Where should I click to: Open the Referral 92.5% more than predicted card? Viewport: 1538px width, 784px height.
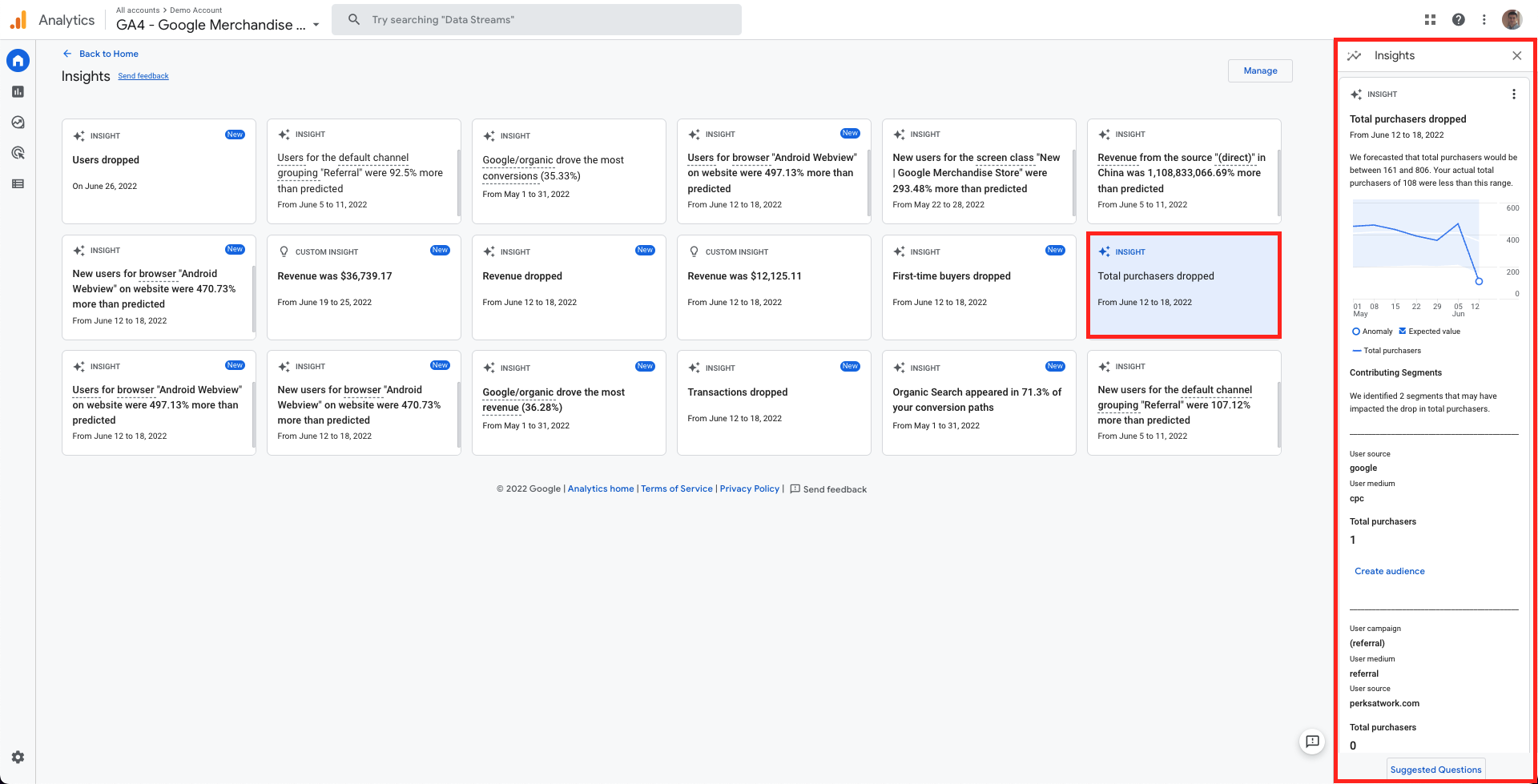(x=364, y=171)
